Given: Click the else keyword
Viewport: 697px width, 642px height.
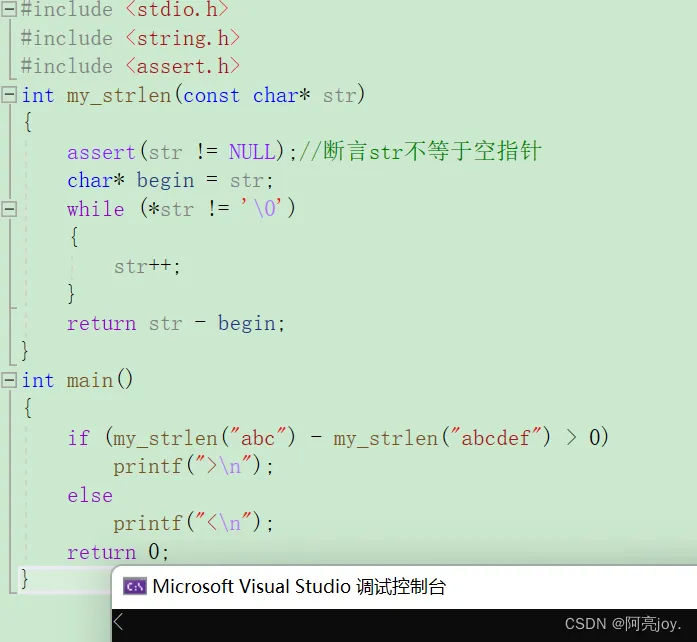Looking at the screenshot, I should click(90, 495).
